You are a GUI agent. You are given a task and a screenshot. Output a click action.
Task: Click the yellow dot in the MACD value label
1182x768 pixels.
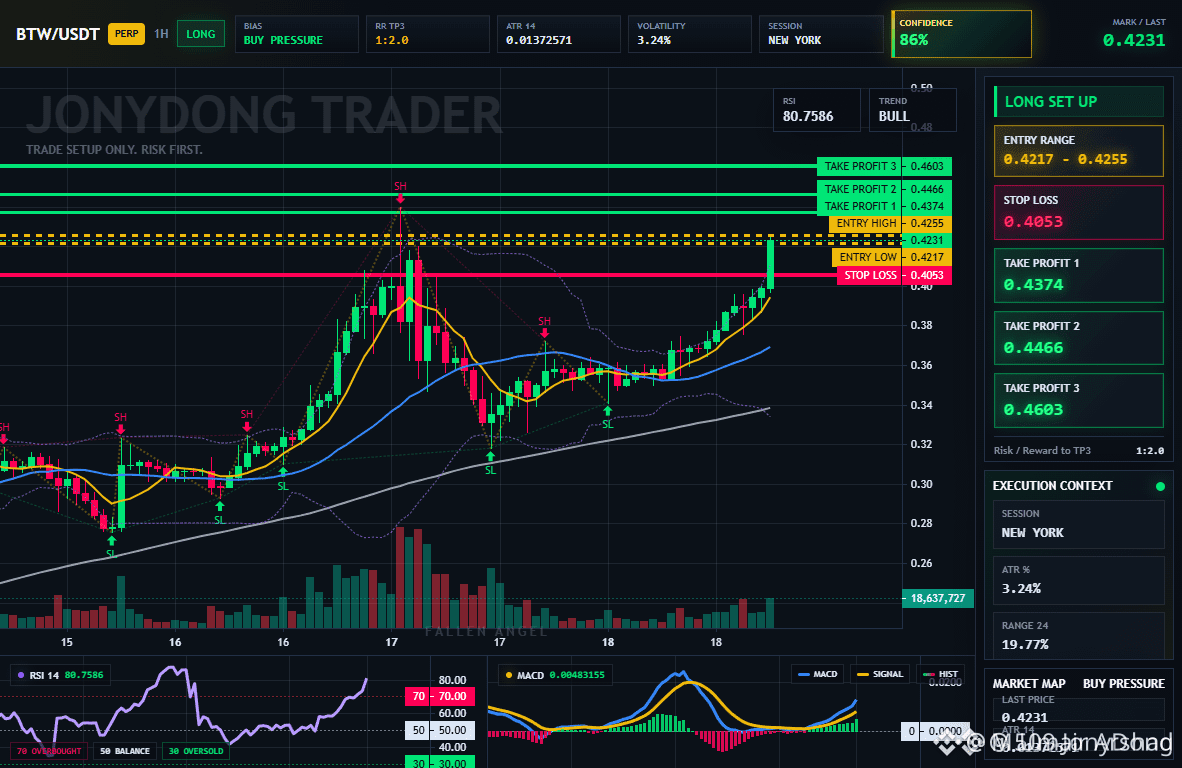point(509,675)
